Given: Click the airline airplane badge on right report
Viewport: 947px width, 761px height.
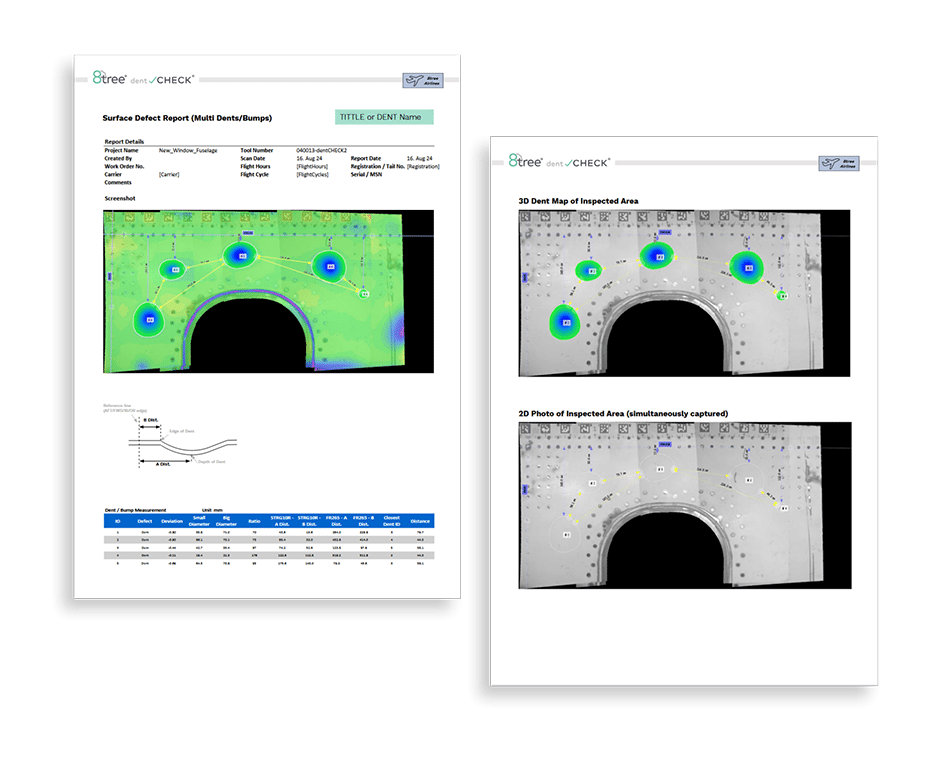Looking at the screenshot, I should (x=838, y=164).
